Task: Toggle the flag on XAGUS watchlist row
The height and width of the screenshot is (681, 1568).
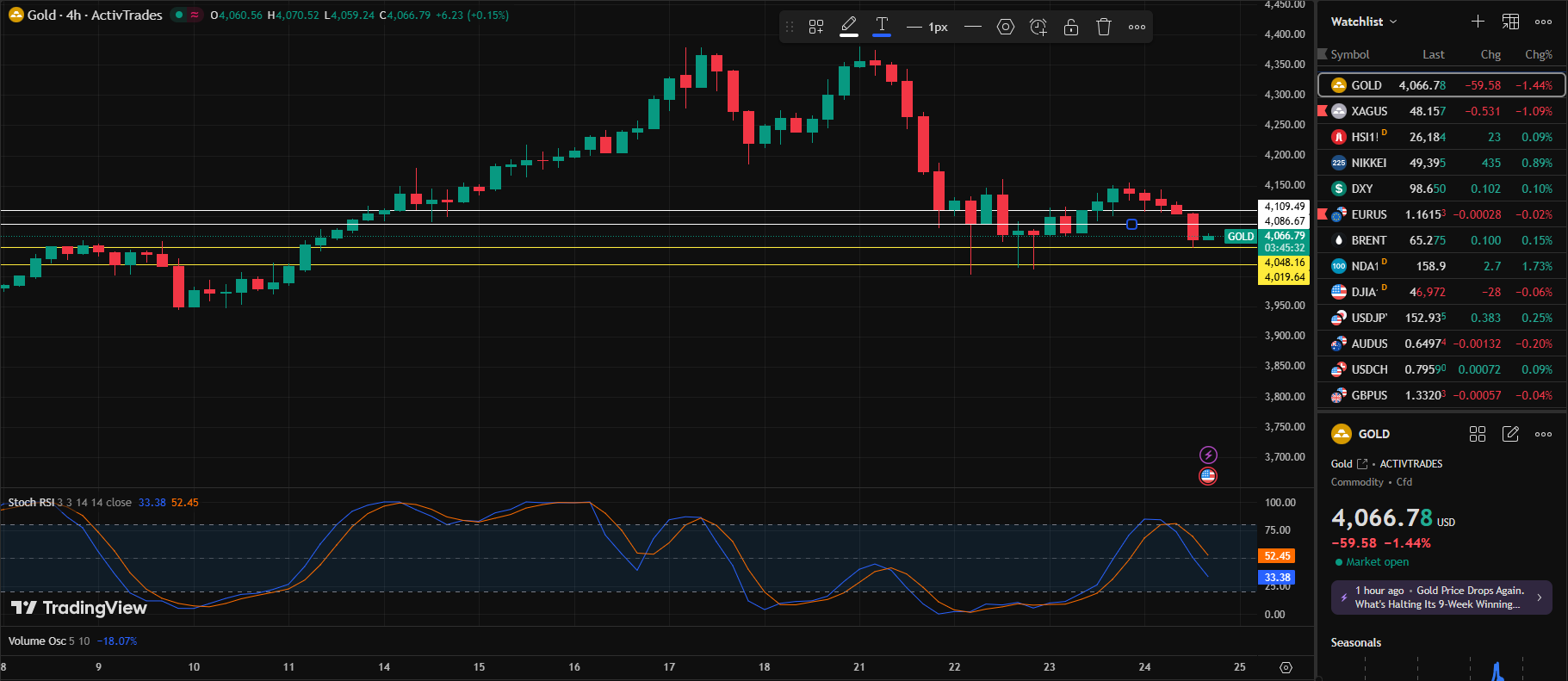Action: point(1323,111)
